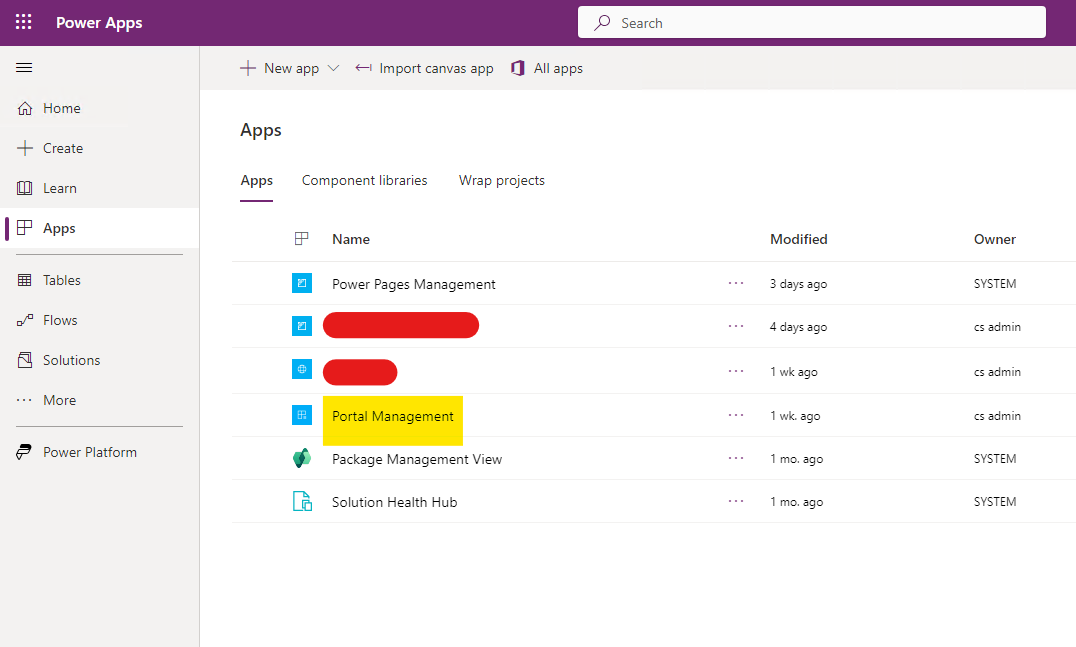This screenshot has height=647, width=1076.
Task: Open Solution Health Hub app link
Action: pos(395,502)
